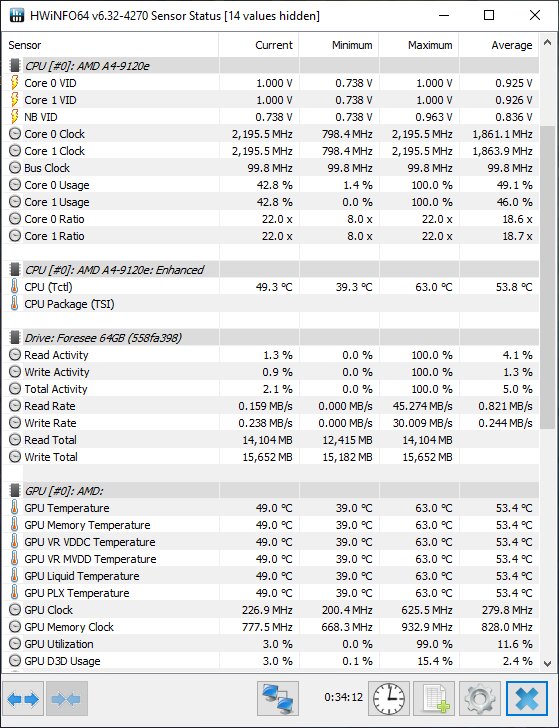Reset the elapsed time clock icon

click(x=389, y=699)
